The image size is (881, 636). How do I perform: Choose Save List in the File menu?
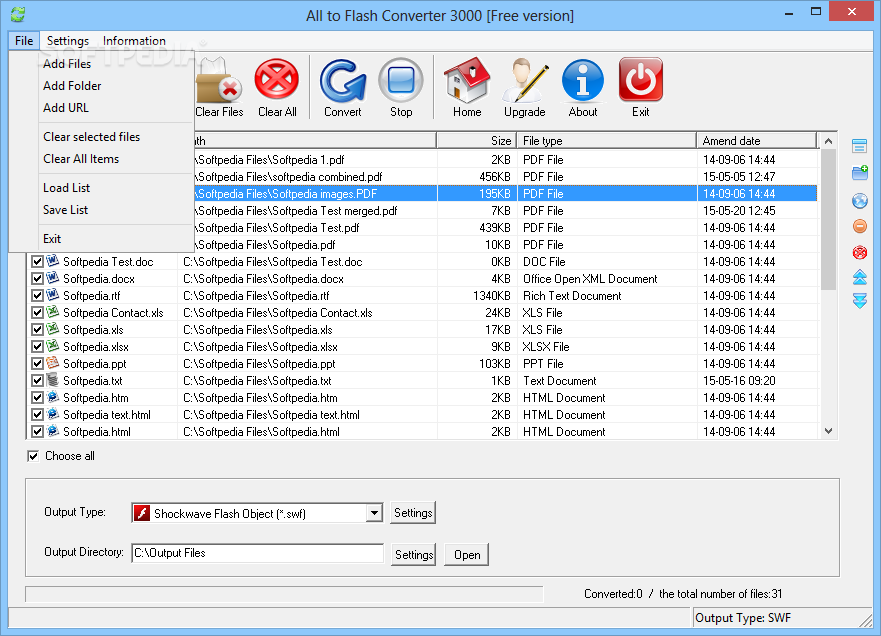[65, 210]
